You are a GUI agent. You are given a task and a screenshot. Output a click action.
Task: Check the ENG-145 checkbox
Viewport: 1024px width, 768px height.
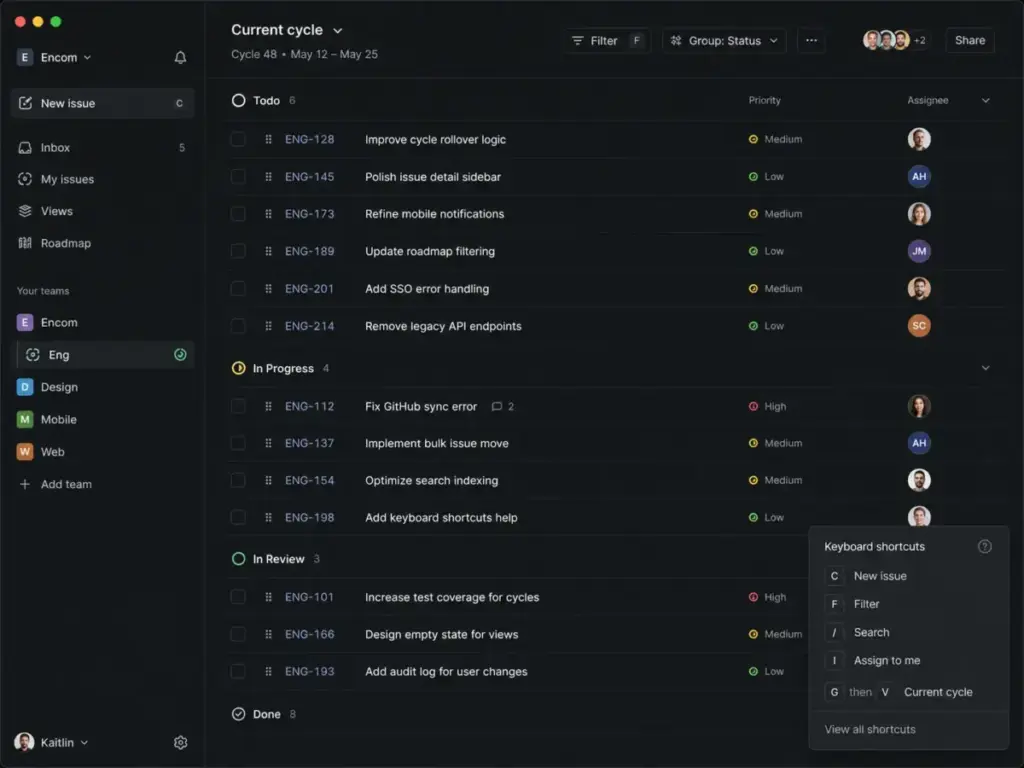[238, 176]
